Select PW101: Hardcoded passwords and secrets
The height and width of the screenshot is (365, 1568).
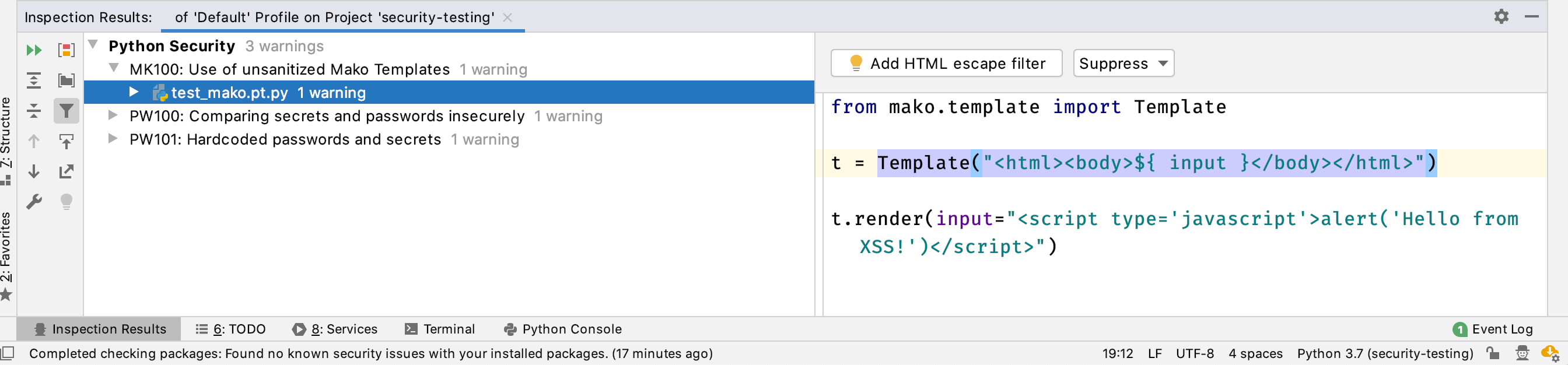[449, 139]
